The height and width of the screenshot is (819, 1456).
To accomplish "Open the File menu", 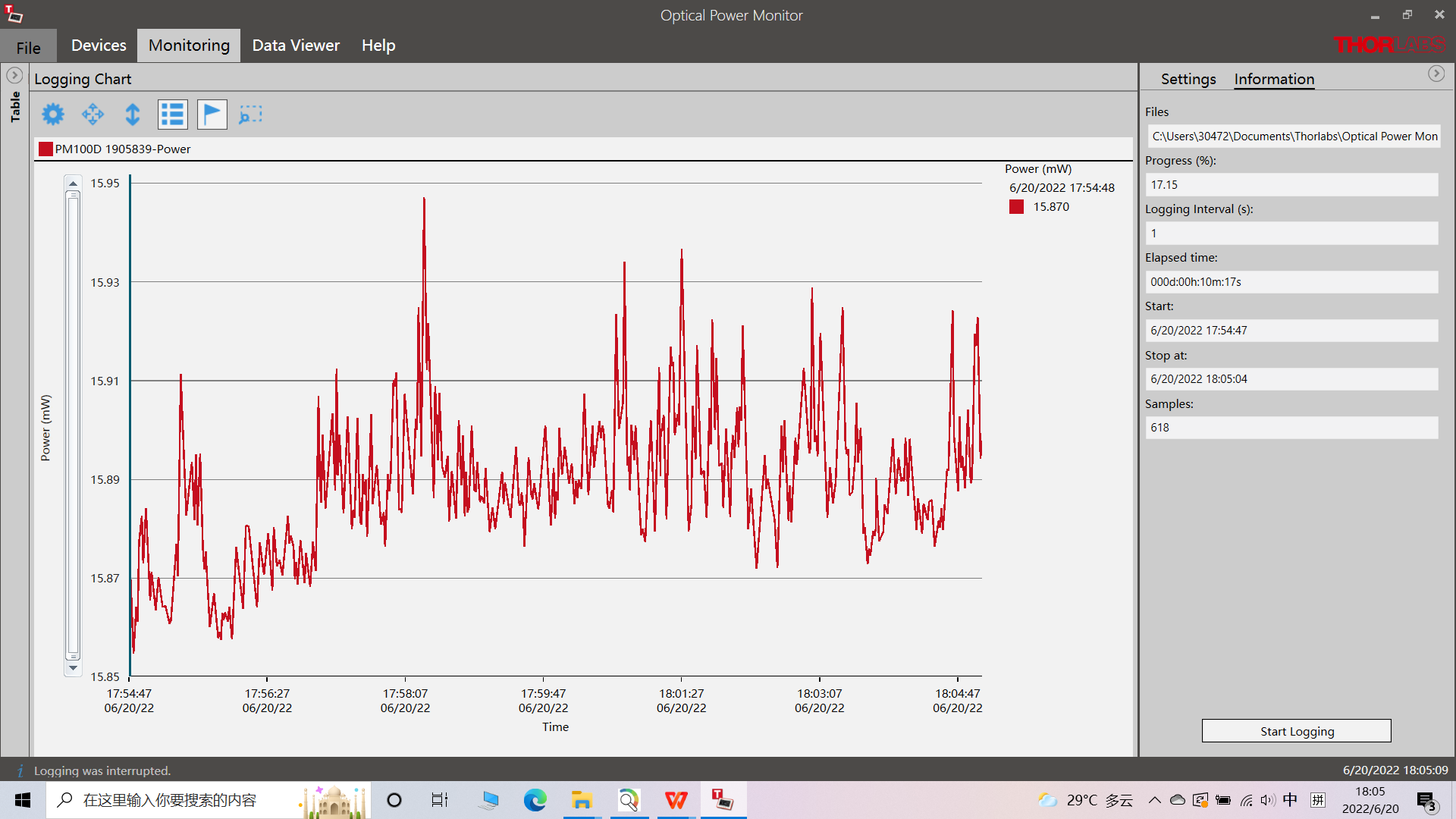I will [28, 47].
